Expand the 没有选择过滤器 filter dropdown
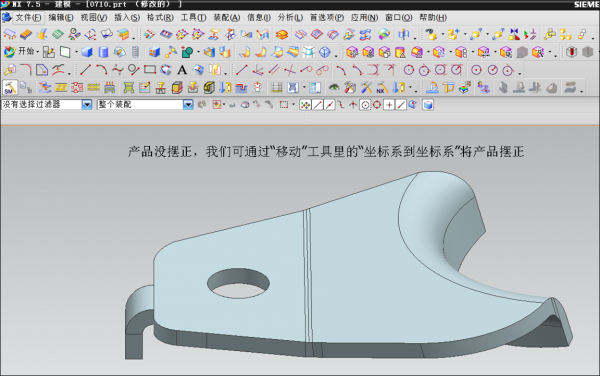The width and height of the screenshot is (600, 376). tap(87, 104)
